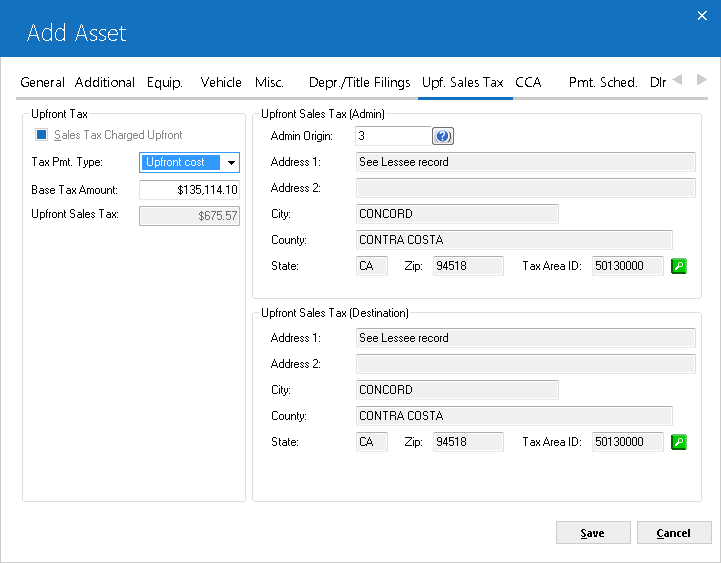
Task: Open the Pmt. Sched. tab
Action: (x=603, y=82)
